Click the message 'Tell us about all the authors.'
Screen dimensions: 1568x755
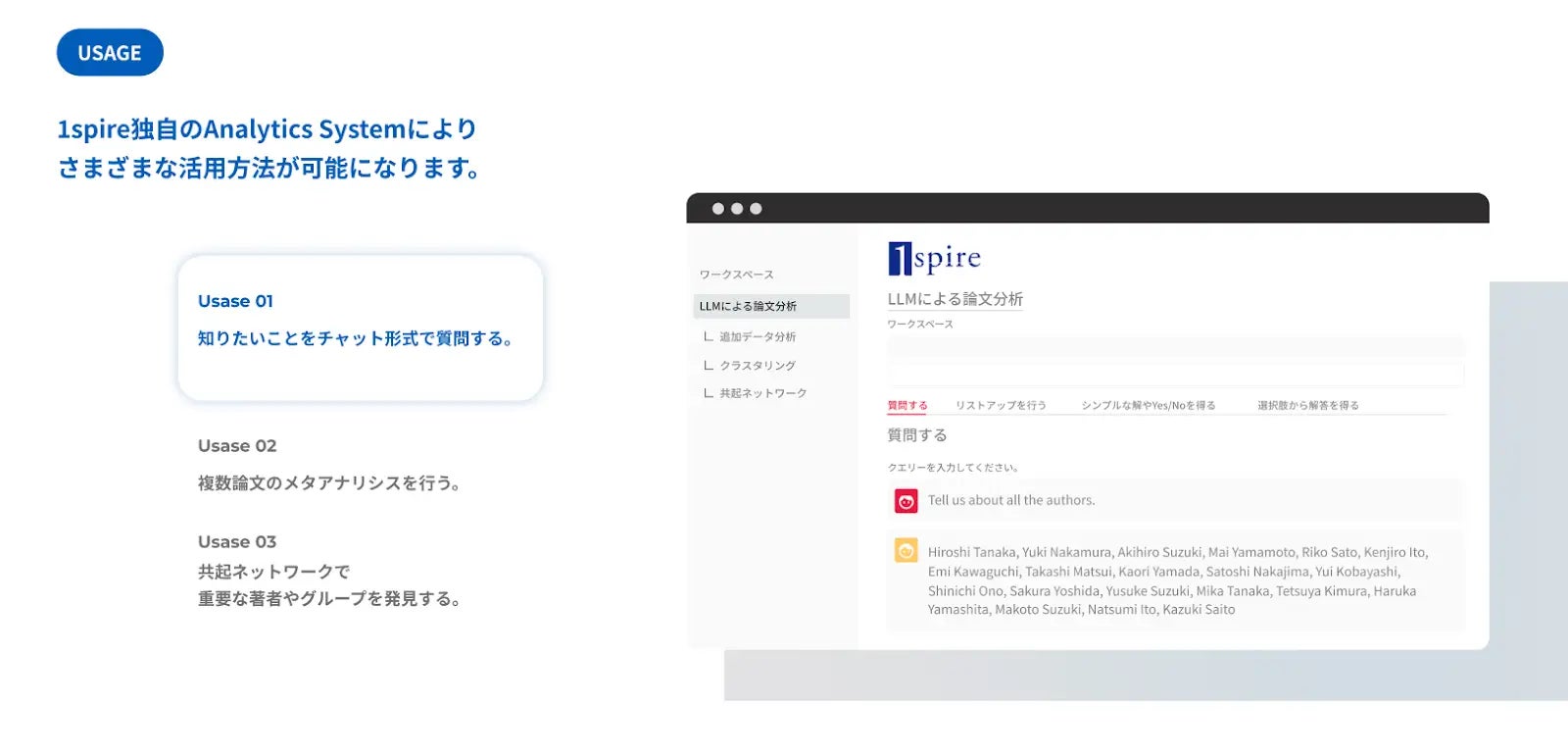1011,500
